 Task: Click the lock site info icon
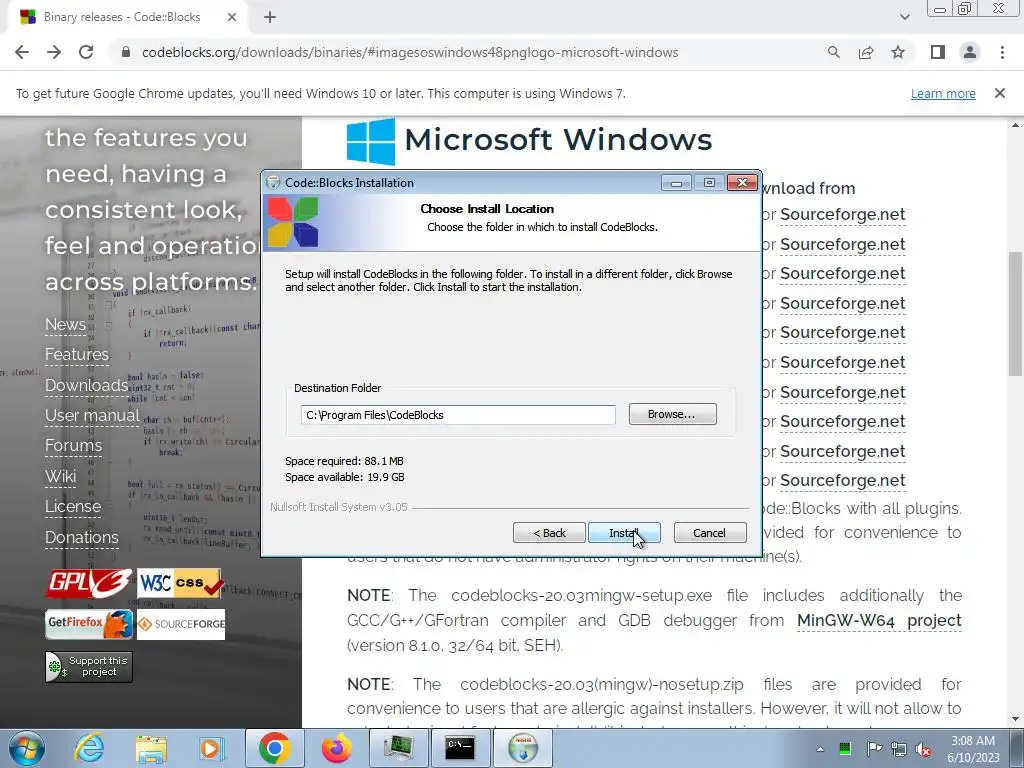[x=126, y=52]
